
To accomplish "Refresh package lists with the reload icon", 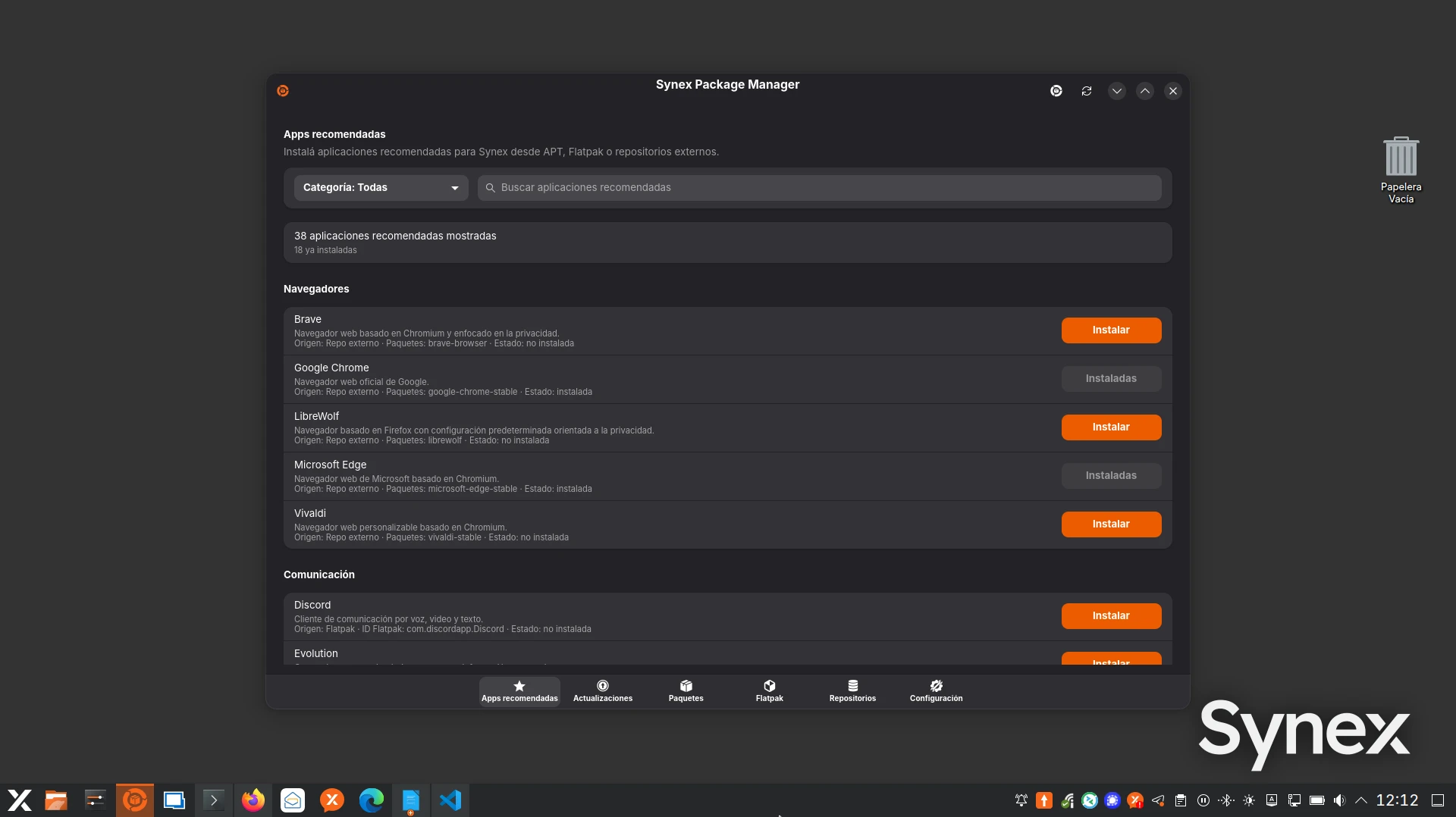I will coord(1087,91).
